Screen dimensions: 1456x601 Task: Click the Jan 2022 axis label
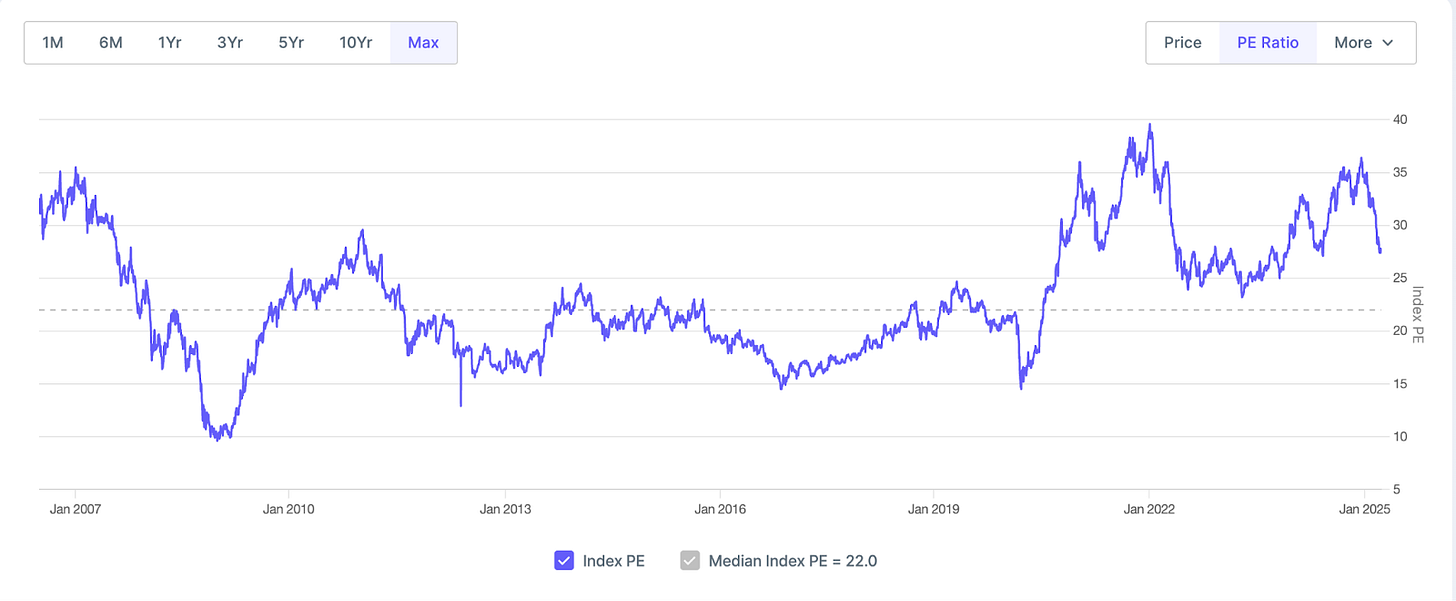[1147, 509]
